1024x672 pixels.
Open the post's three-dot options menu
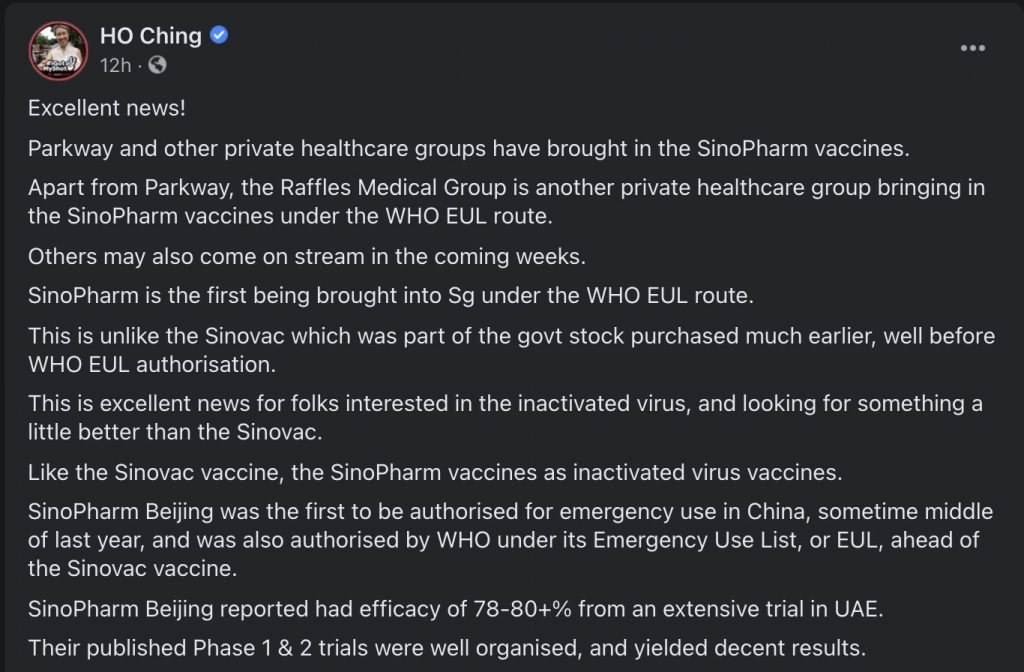972,48
